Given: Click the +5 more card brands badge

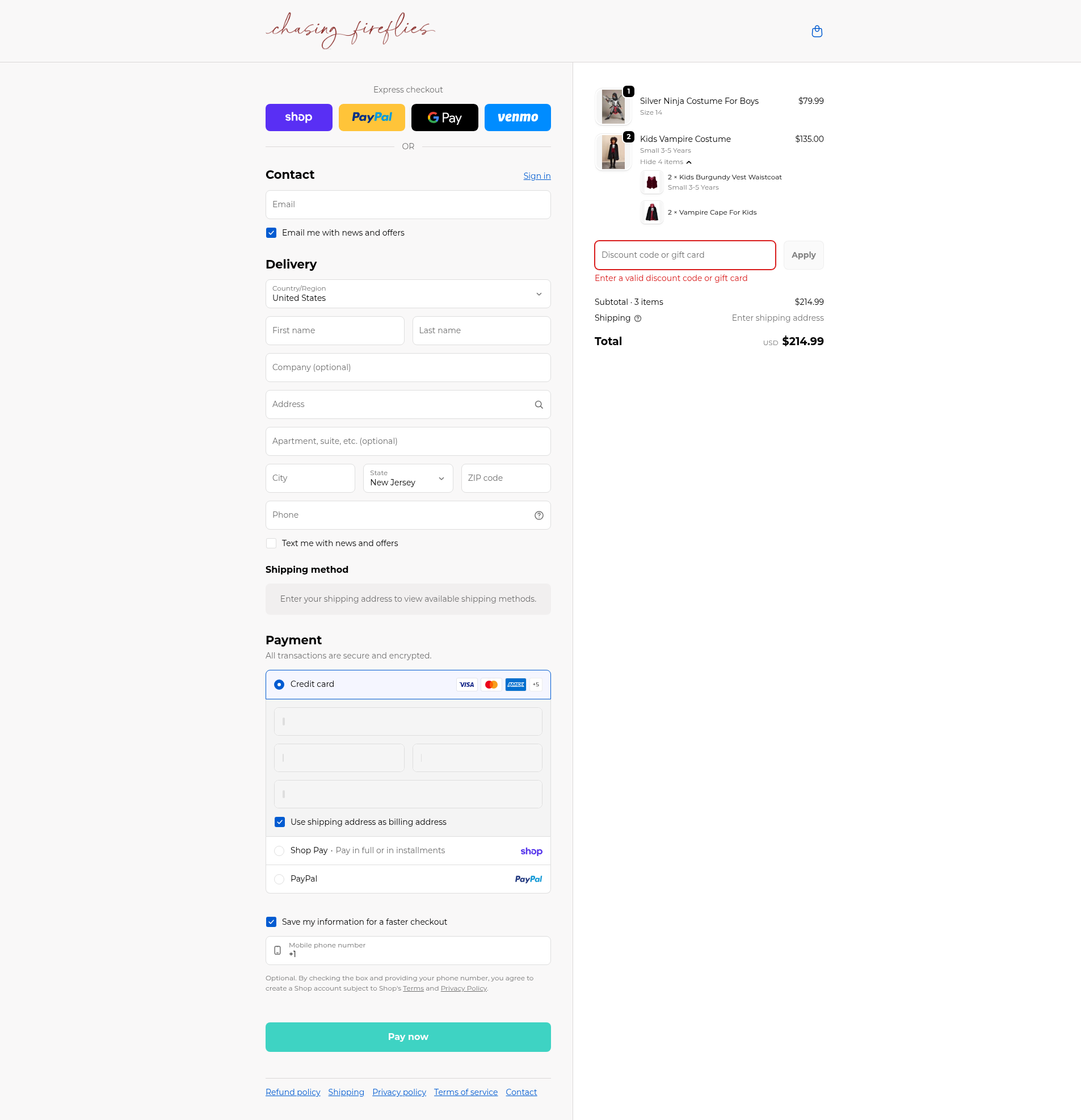Looking at the screenshot, I should (x=535, y=685).
